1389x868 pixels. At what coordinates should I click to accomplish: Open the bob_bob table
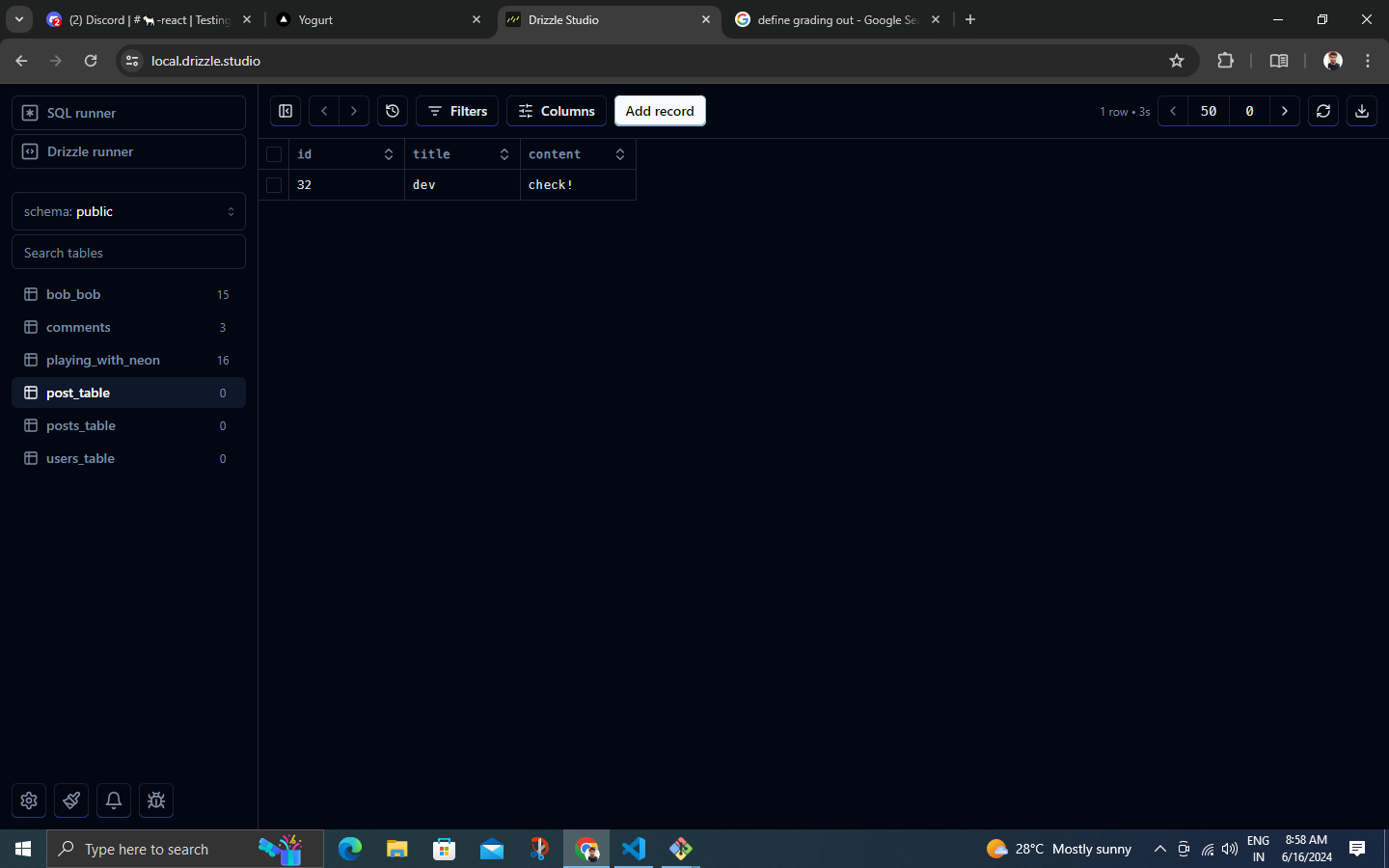click(x=128, y=294)
